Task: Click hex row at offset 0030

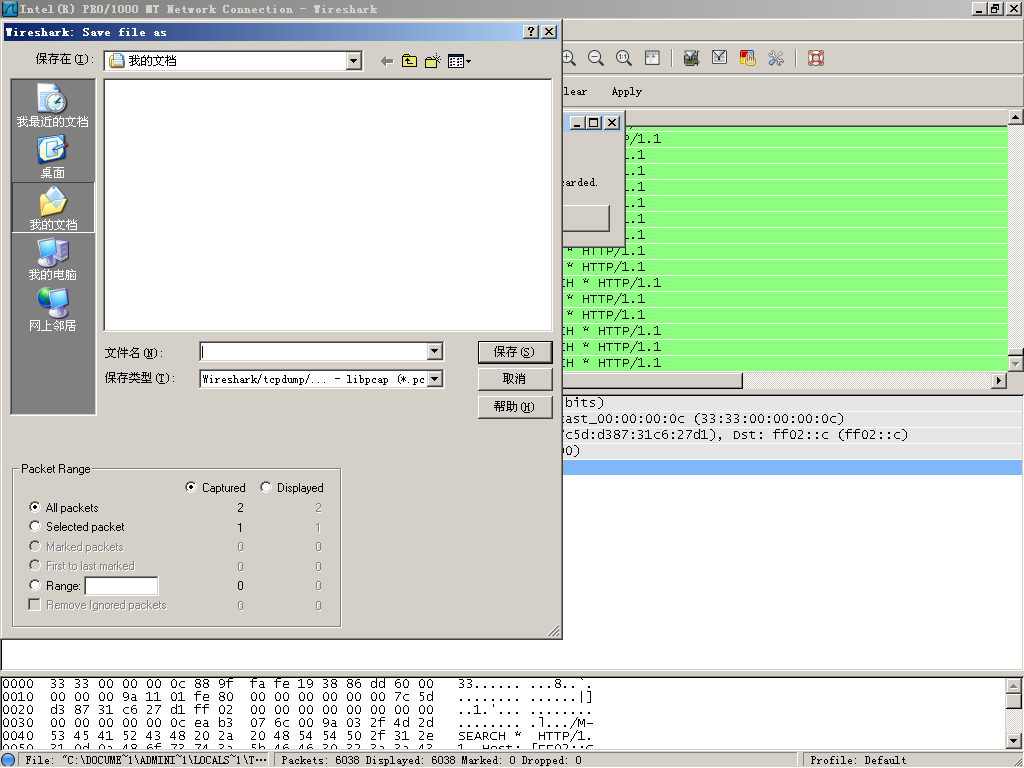Action: [x=297, y=722]
